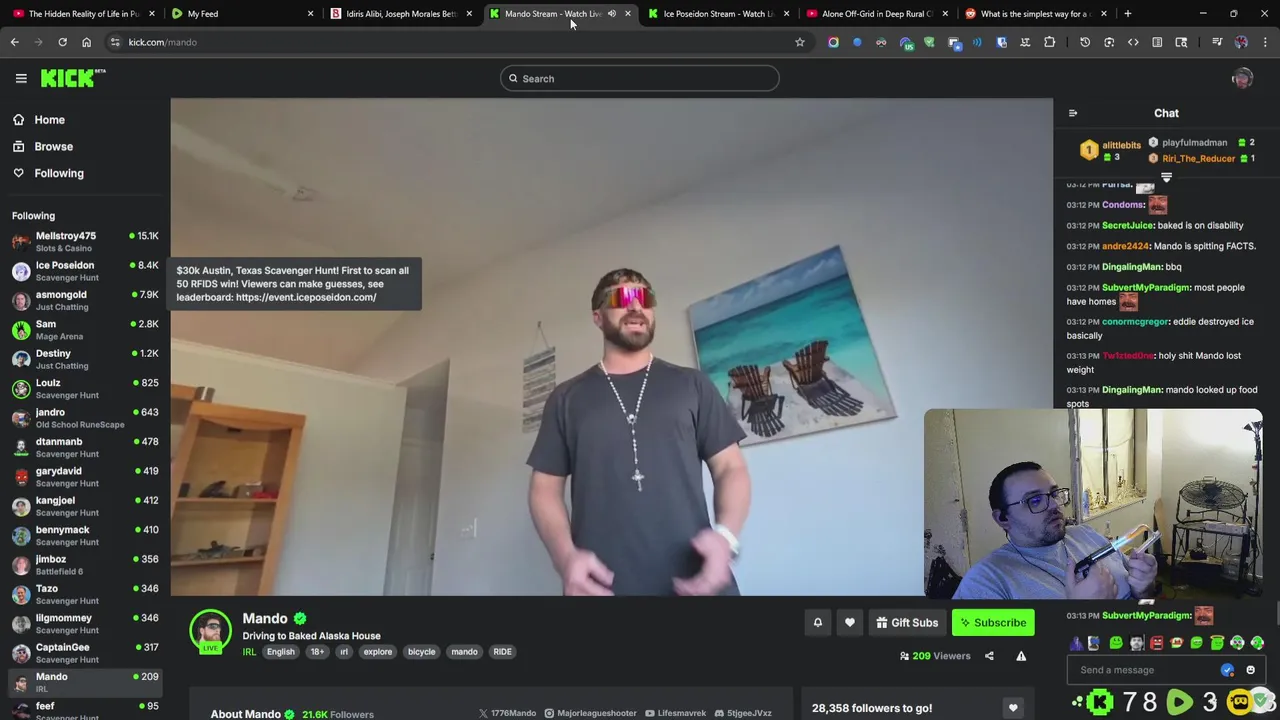Click the browser home button
The image size is (1280, 720).
point(86,42)
